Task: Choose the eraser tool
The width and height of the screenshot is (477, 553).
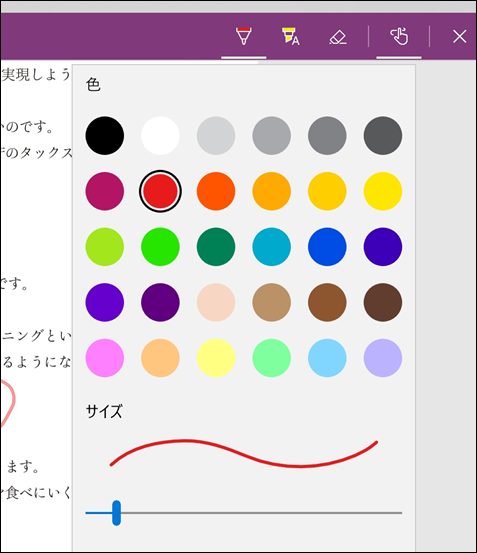Action: coord(338,37)
